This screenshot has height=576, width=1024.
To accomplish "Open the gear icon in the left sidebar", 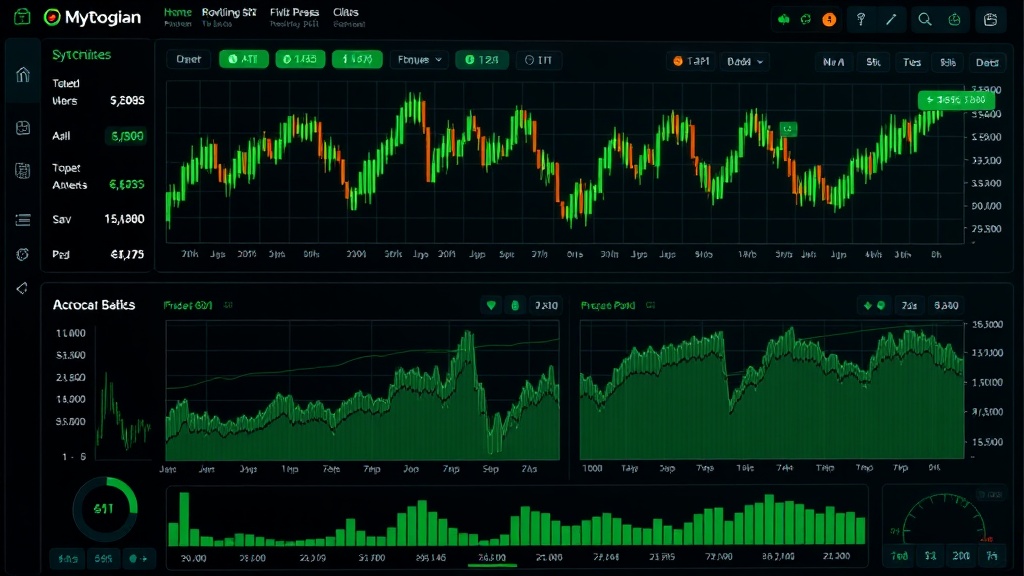I will tap(23, 254).
